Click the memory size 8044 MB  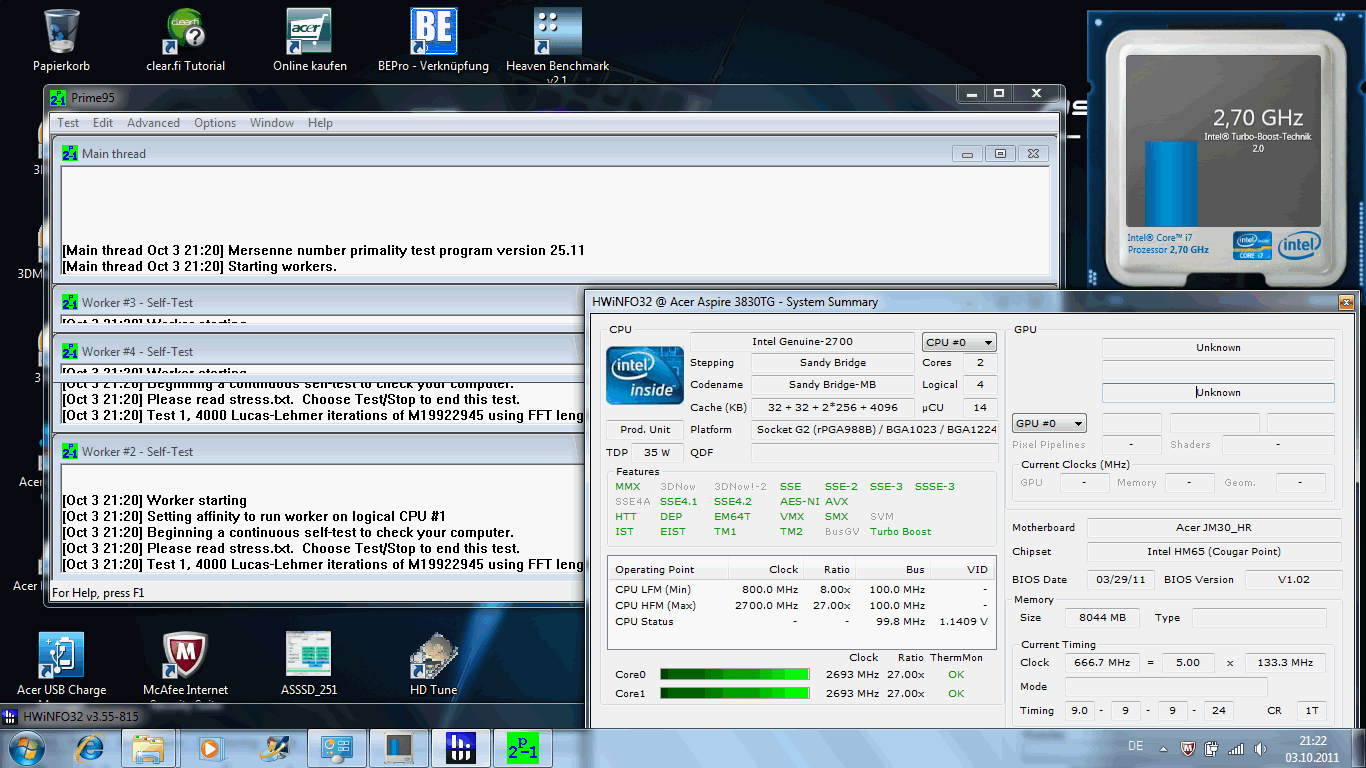1102,618
